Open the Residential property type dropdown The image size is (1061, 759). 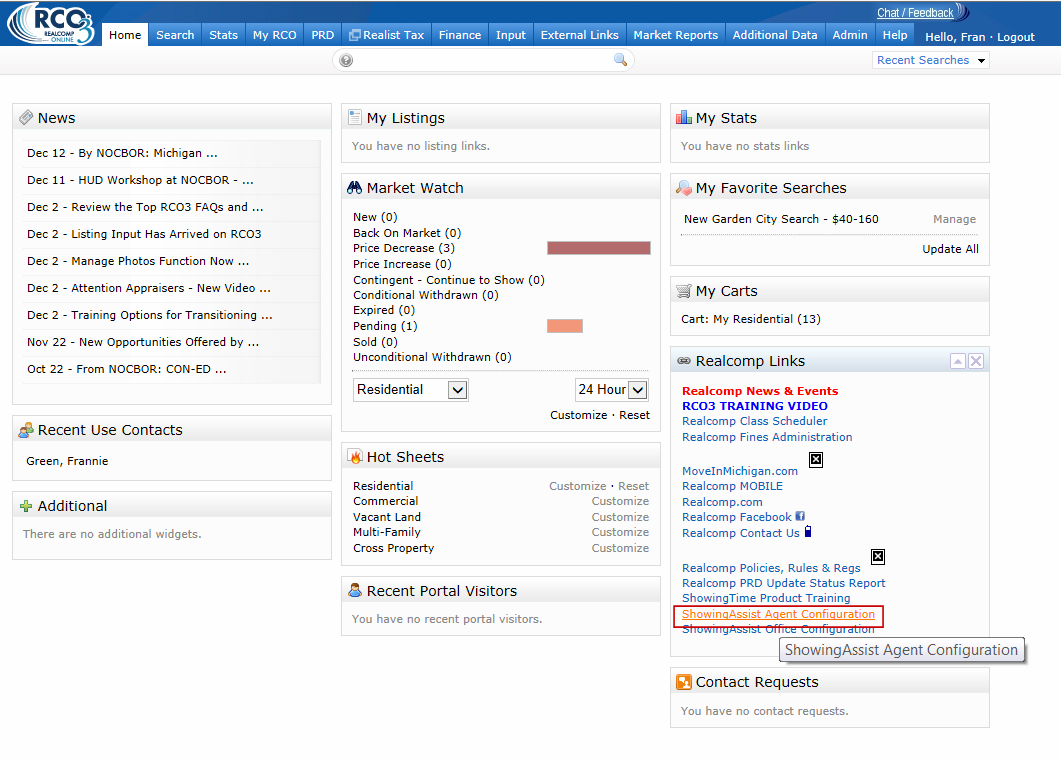(411, 390)
